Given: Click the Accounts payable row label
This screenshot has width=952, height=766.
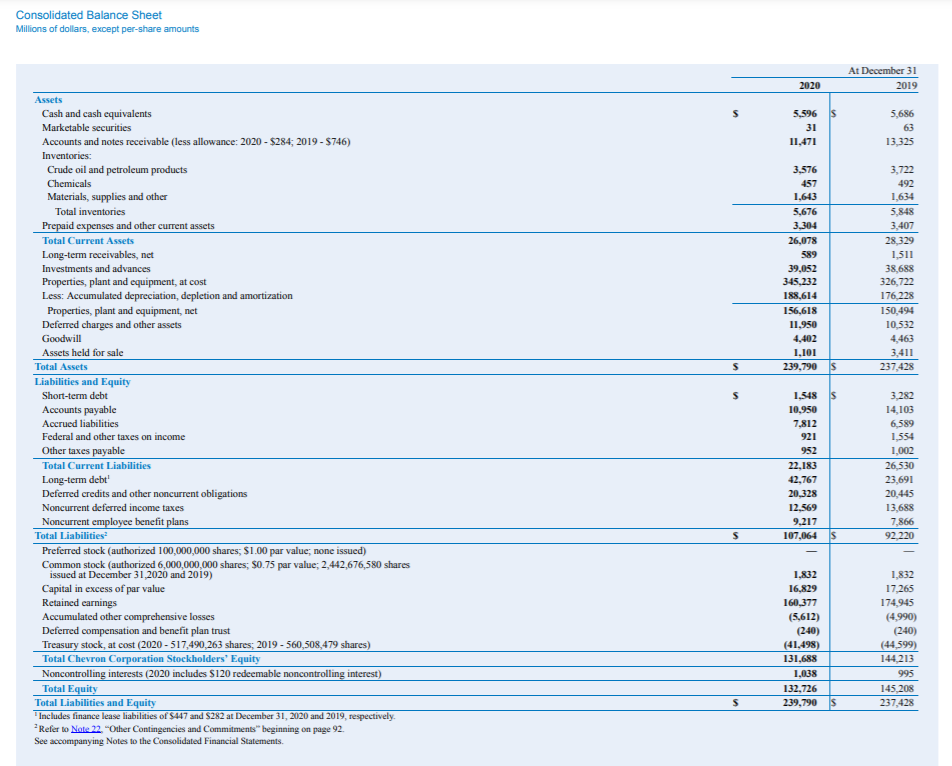Looking at the screenshot, I should pyautogui.click(x=79, y=410).
